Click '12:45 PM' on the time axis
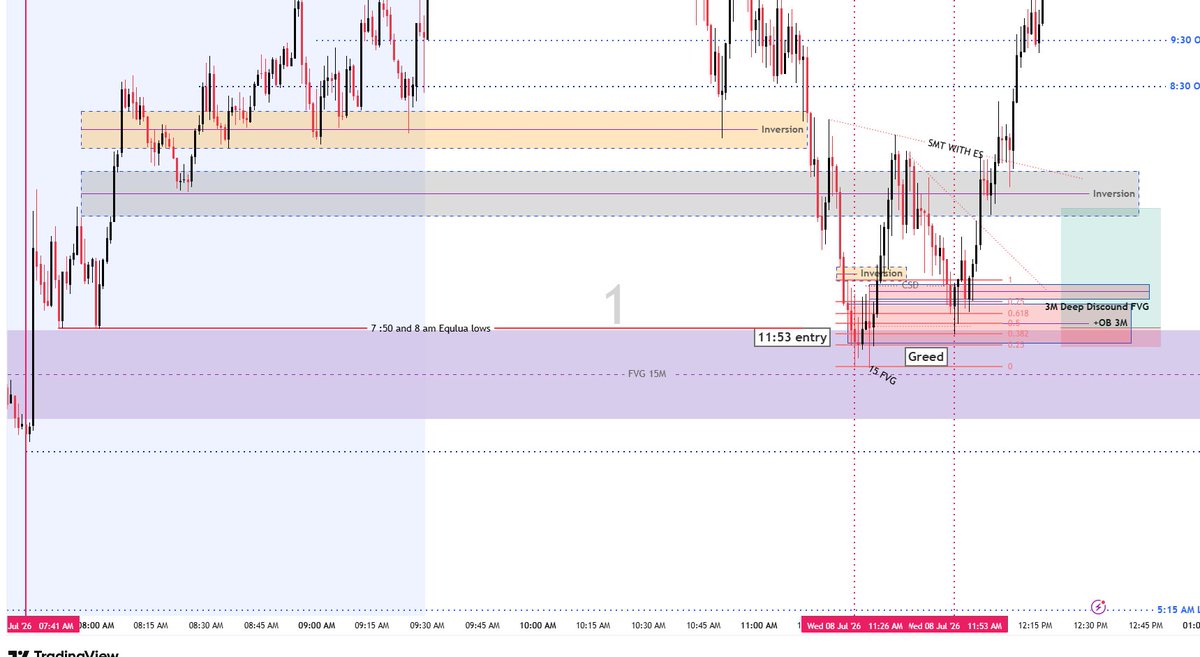The width and height of the screenshot is (1200, 657). 1145,626
